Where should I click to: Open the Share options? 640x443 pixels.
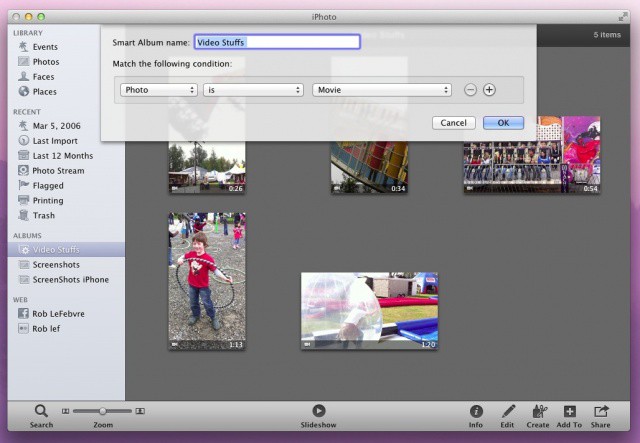pos(601,411)
